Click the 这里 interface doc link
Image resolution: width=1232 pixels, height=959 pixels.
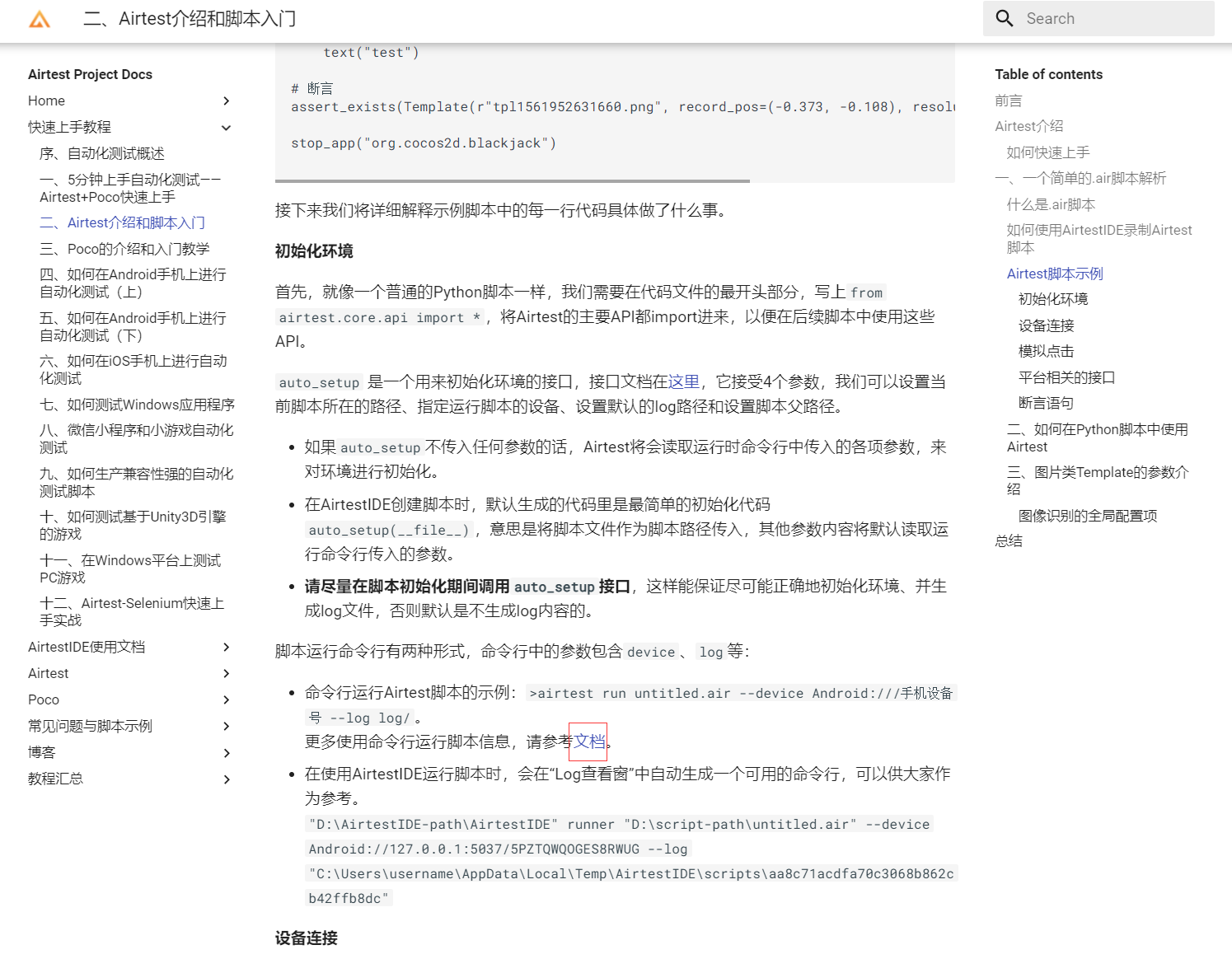coord(684,381)
